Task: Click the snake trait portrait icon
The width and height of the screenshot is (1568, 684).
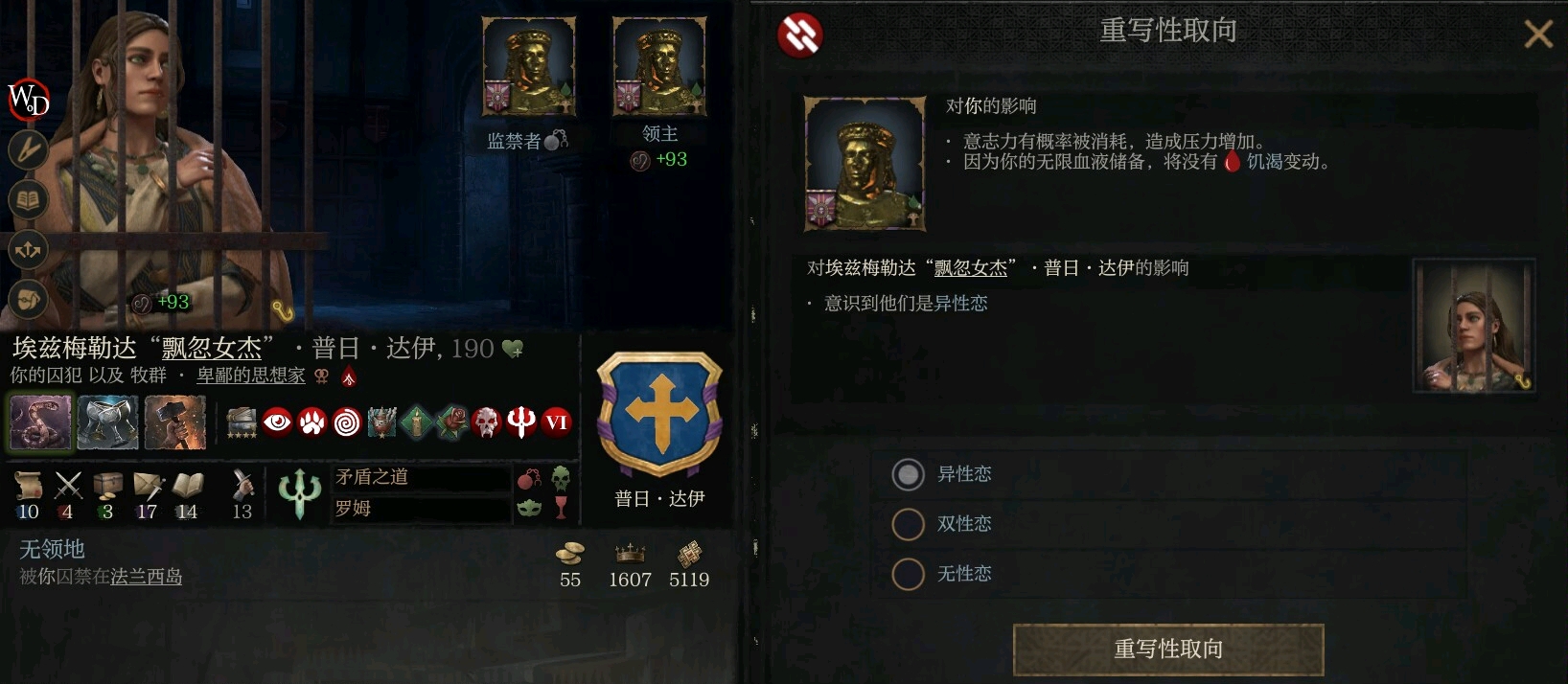Action: (x=40, y=422)
